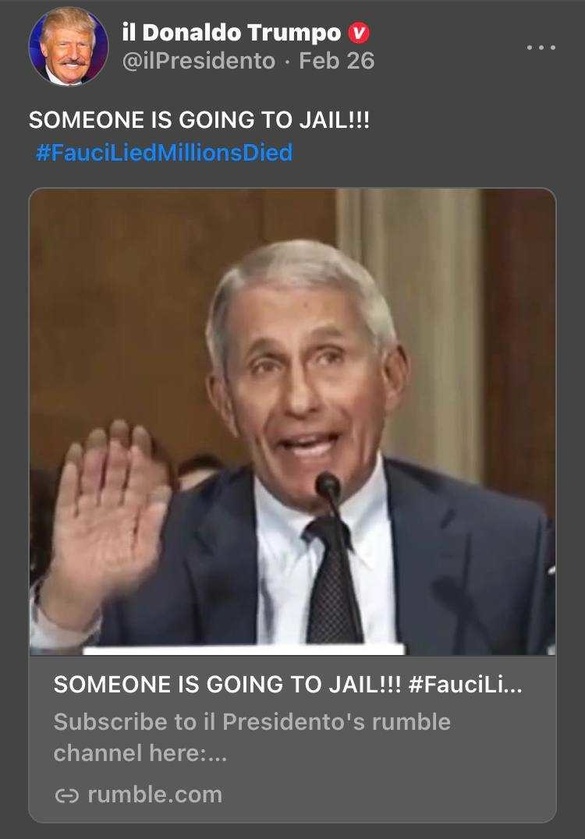The image size is (585, 839).
Task: Open the link preview video thumbnail
Action: point(292,422)
